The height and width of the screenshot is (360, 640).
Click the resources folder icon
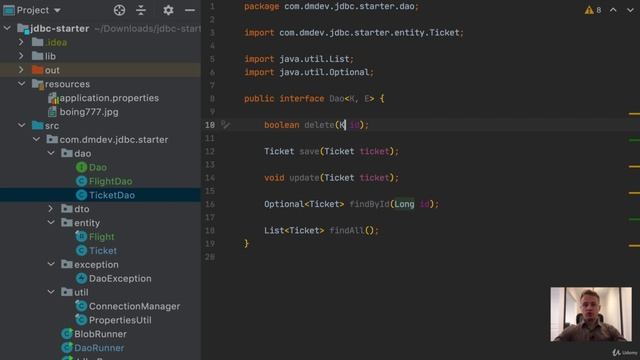[38, 84]
